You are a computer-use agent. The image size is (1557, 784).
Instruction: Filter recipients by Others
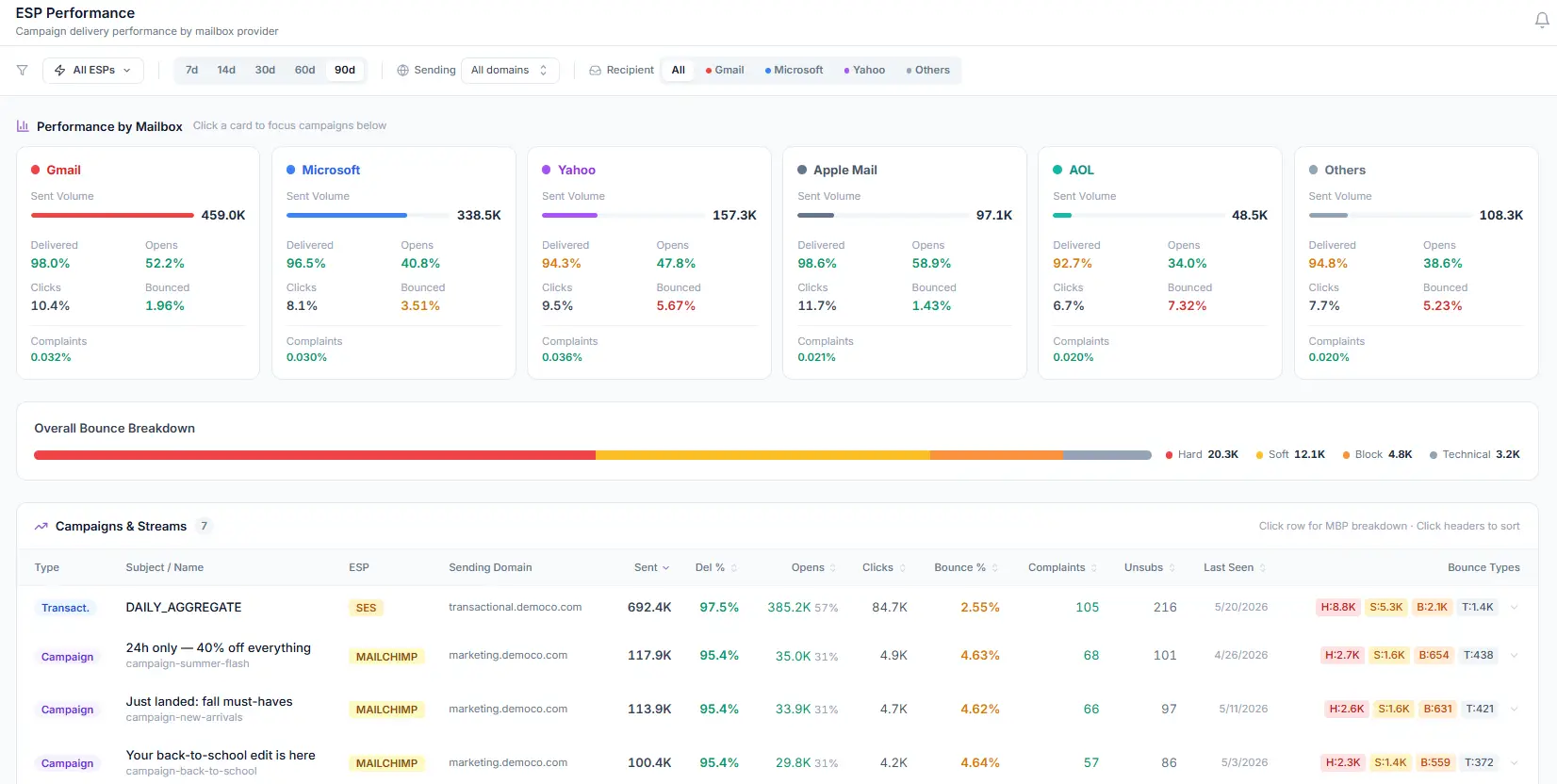[x=927, y=70]
